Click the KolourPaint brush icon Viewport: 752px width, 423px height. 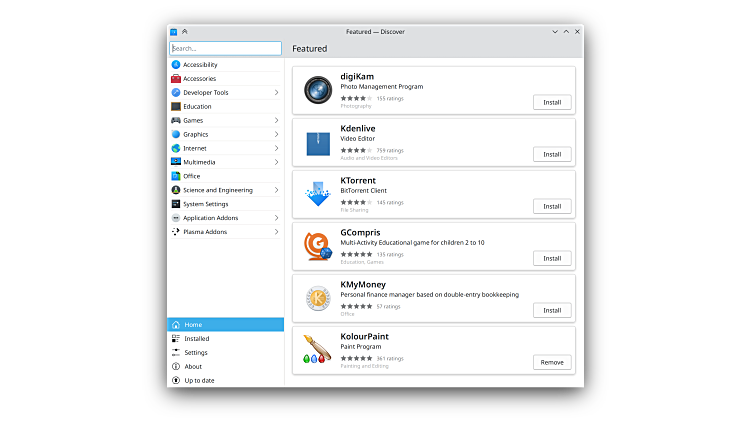tap(319, 350)
